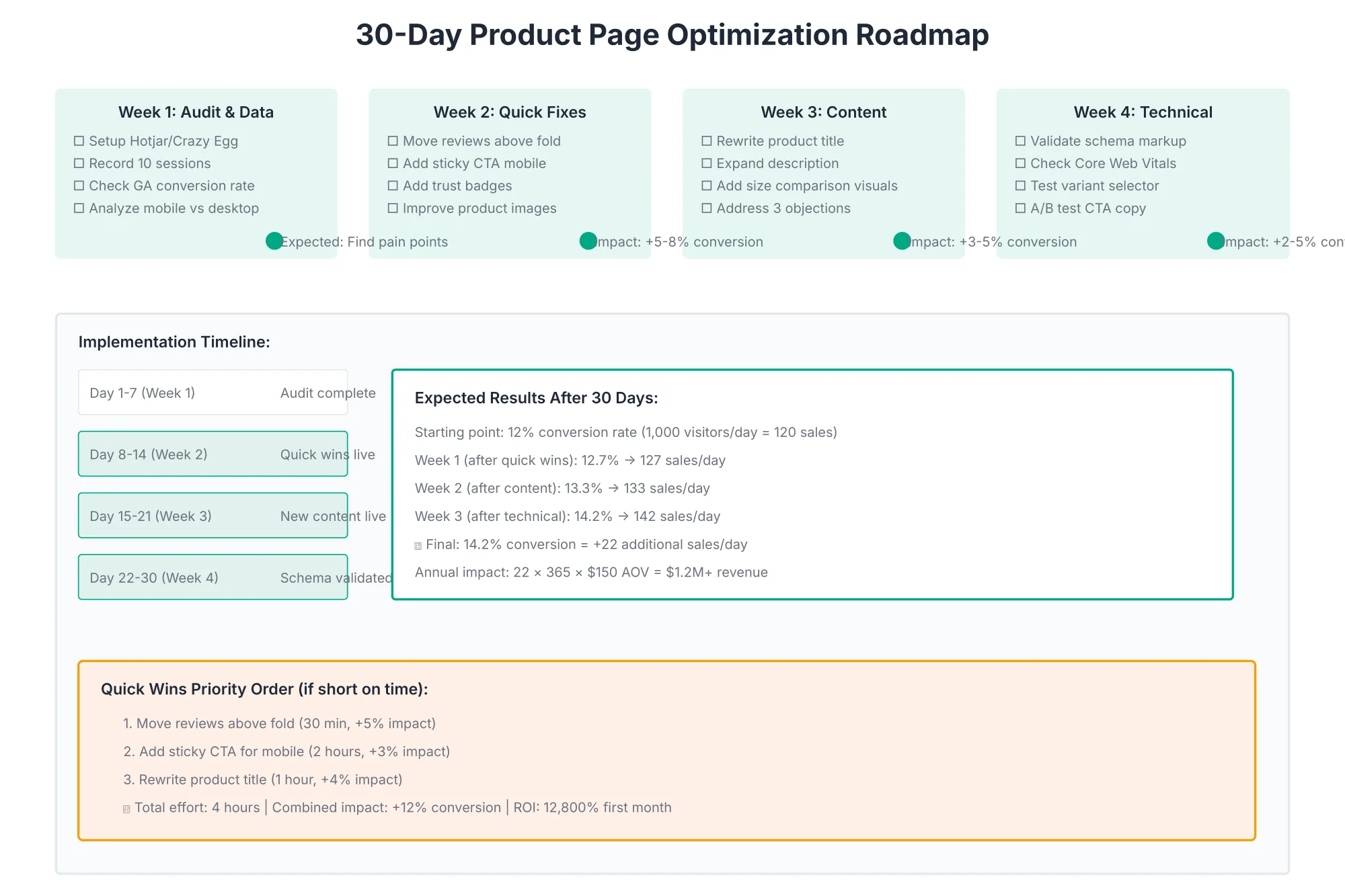This screenshot has height=896, width=1345.
Task: Click the Annual impact $1.2M+ revenue line
Action: pos(591,572)
